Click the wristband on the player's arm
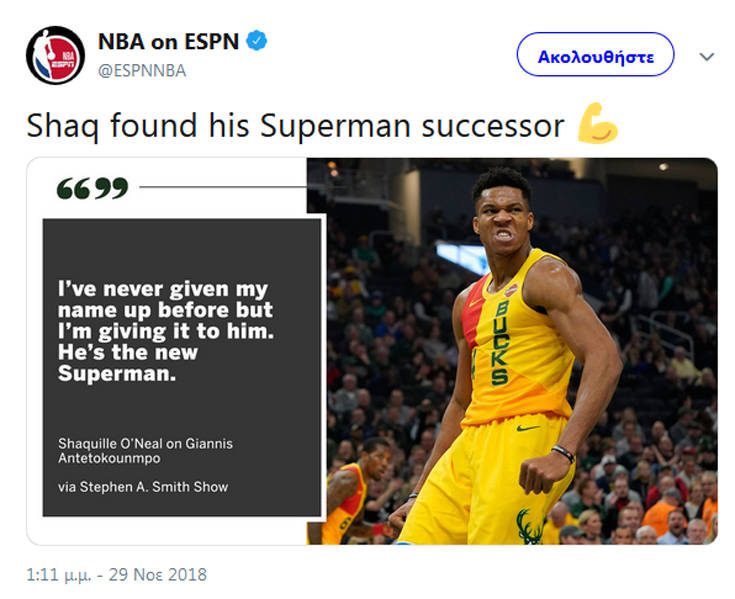735x599 pixels. click(x=563, y=454)
